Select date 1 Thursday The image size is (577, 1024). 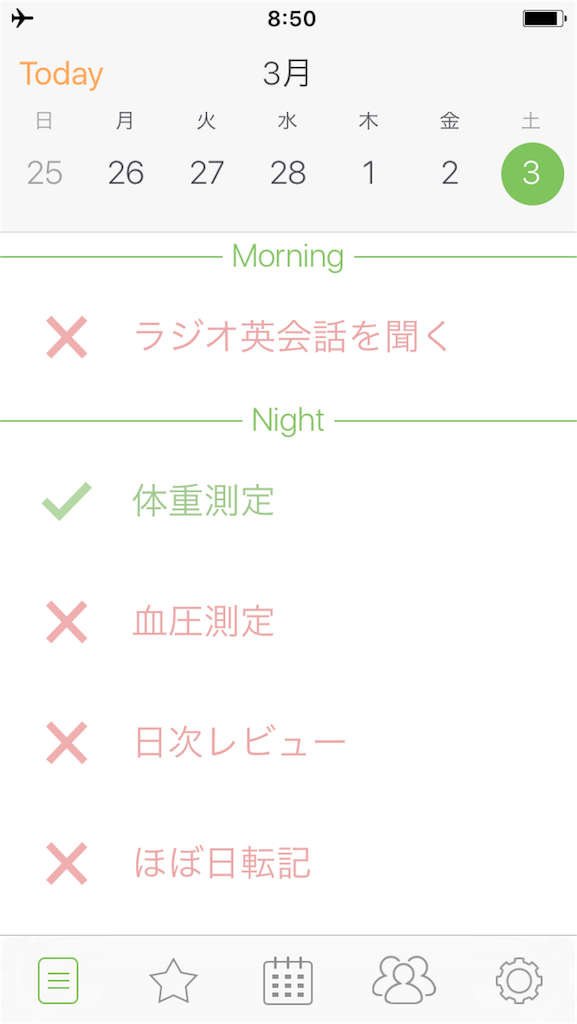[369, 173]
